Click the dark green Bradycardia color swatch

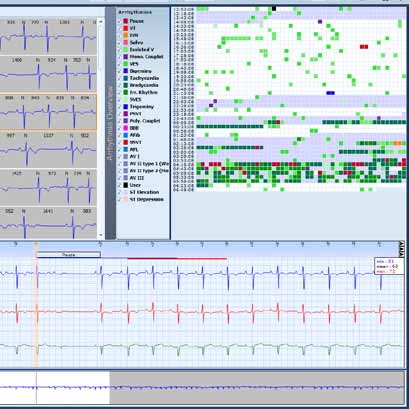click(126, 85)
